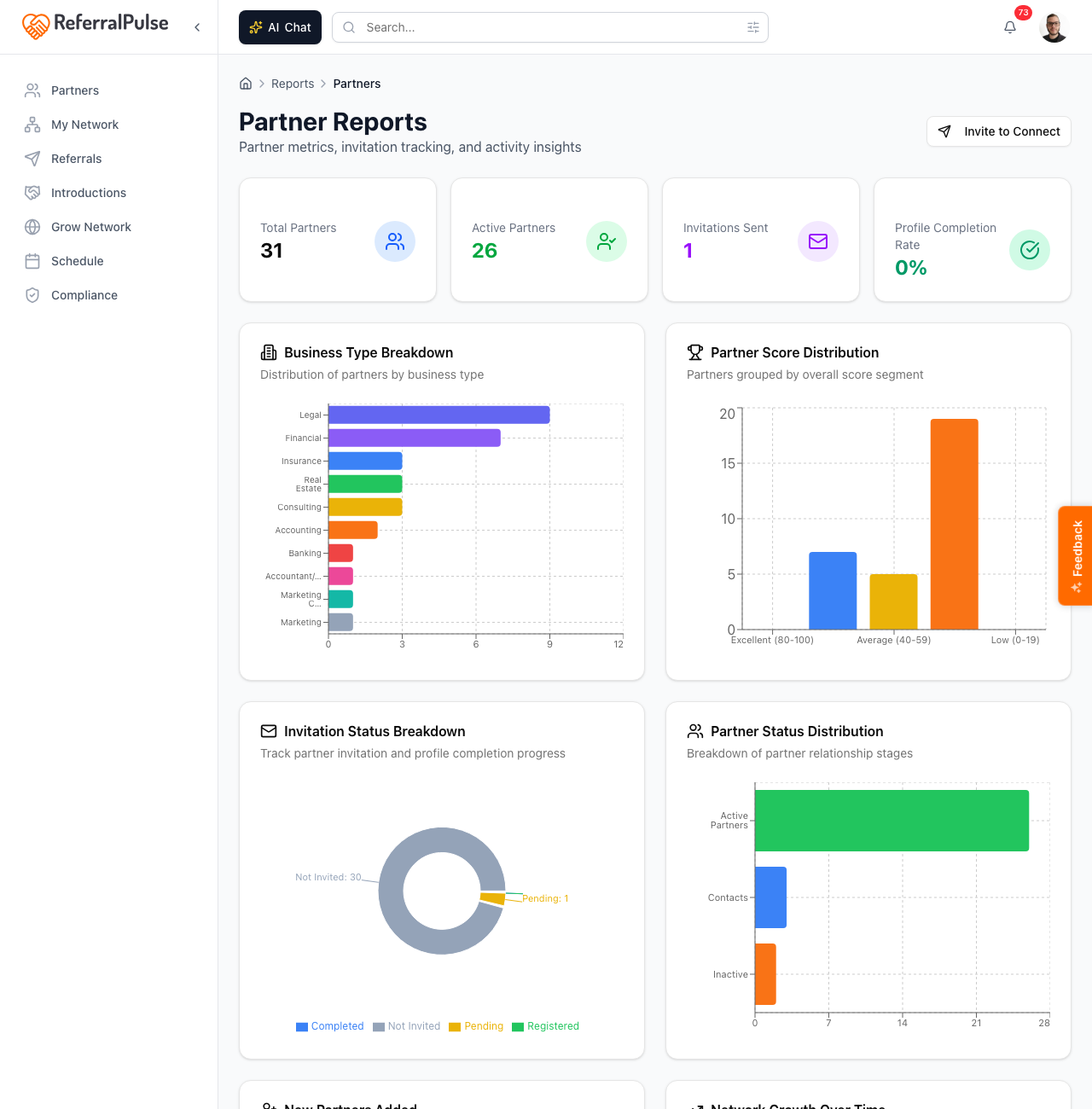Click the Real Estate green bar
Screen dimensions: 1092x1109
(365, 484)
